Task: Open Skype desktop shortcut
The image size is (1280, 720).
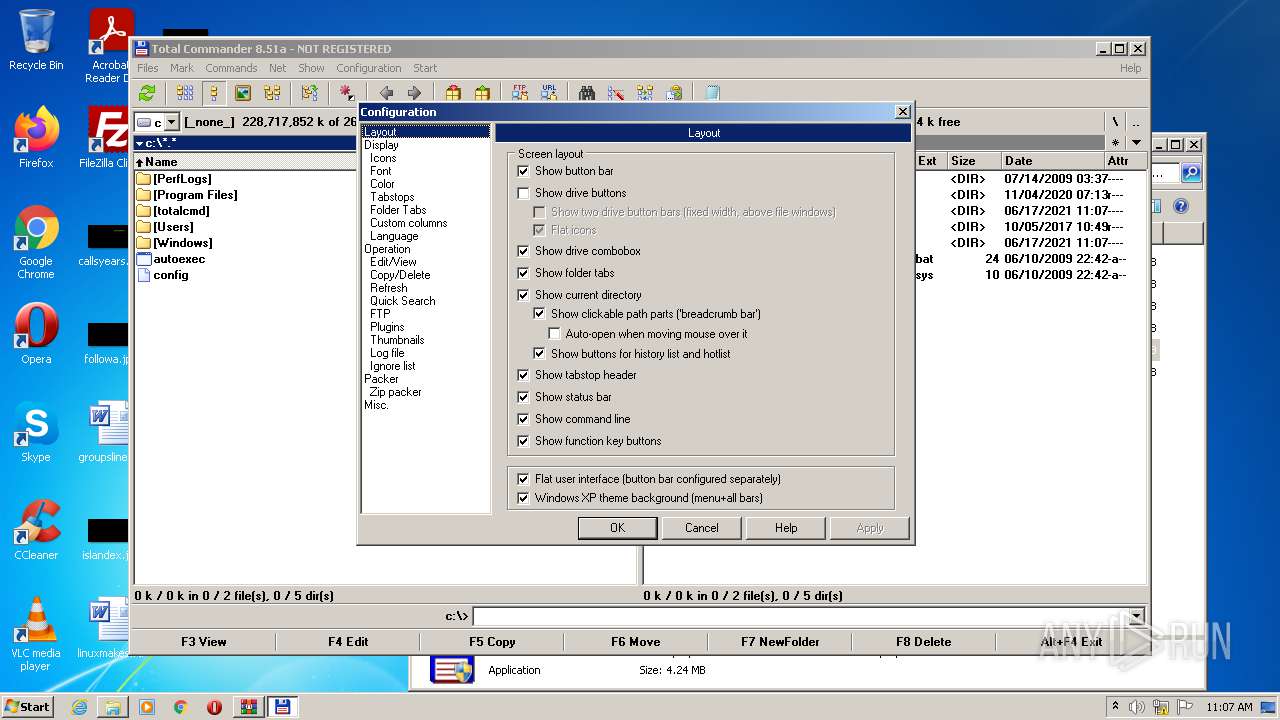Action: 36,432
